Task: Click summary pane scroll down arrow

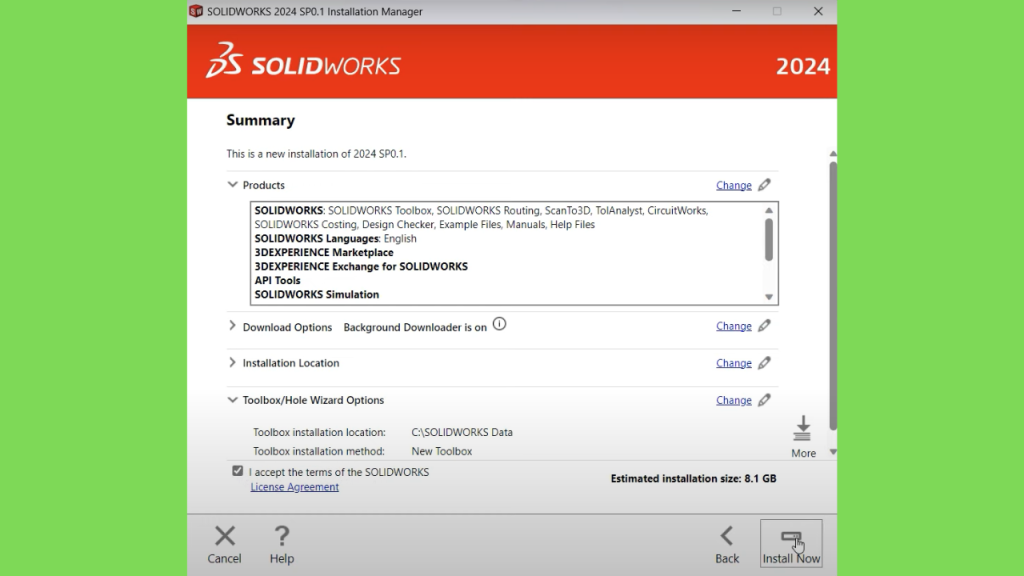Action: (x=833, y=452)
